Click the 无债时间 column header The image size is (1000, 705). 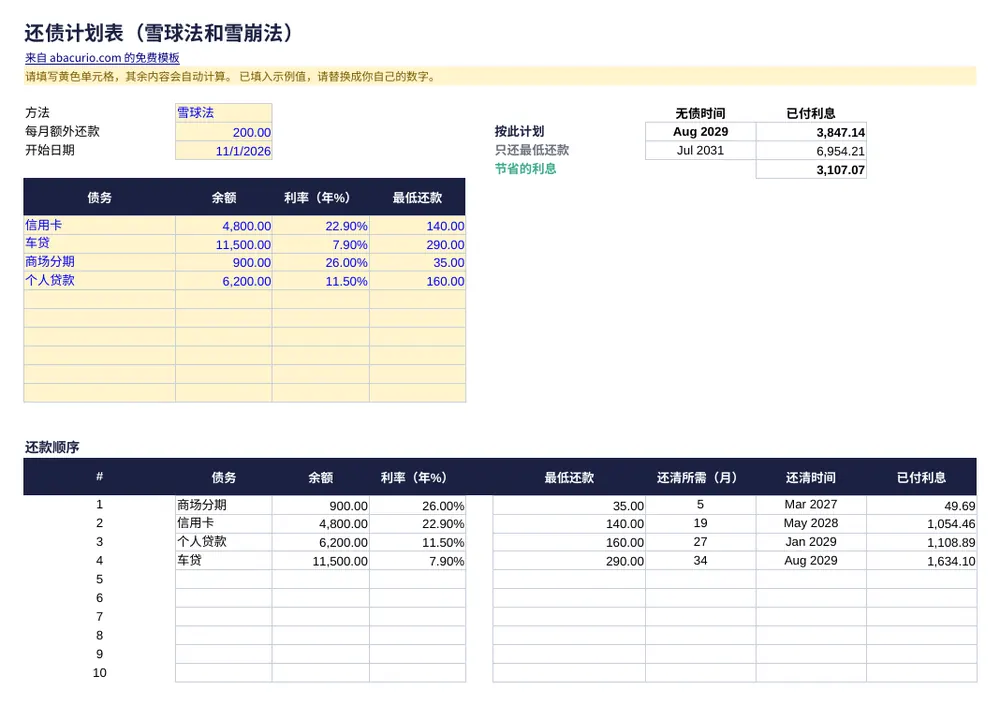[700, 114]
